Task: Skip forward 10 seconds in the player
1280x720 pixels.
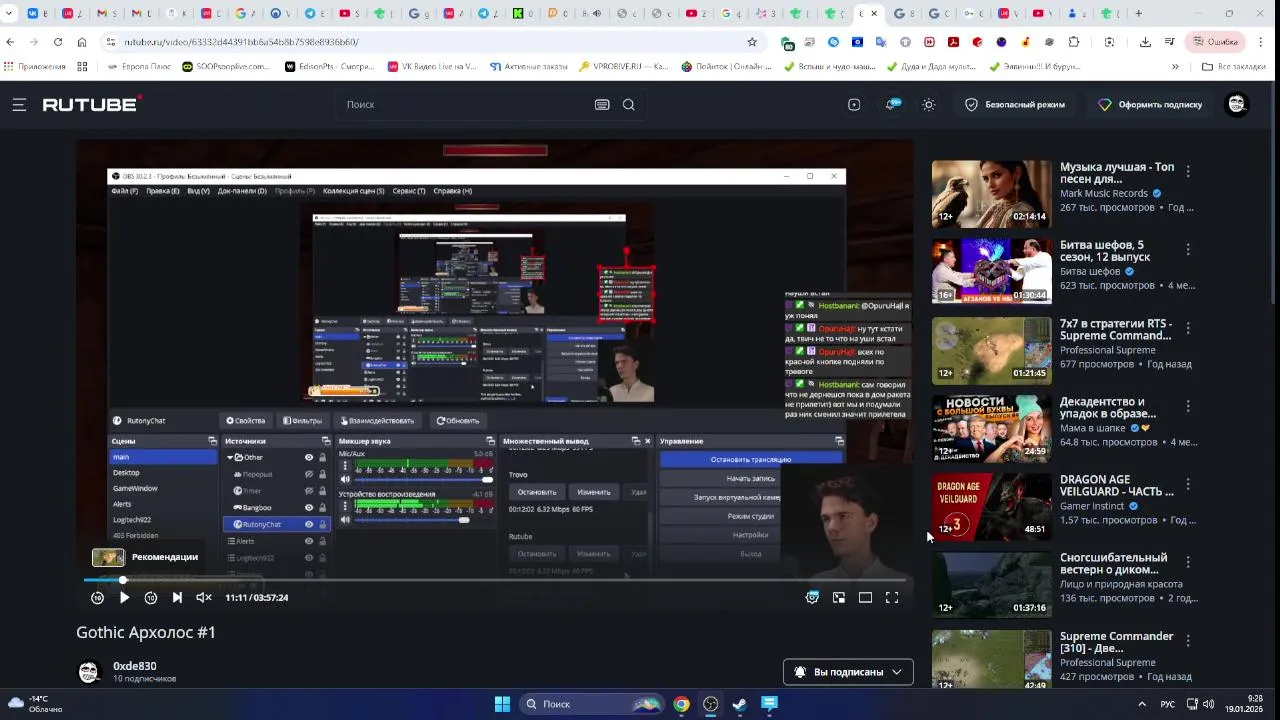Action: (x=151, y=597)
